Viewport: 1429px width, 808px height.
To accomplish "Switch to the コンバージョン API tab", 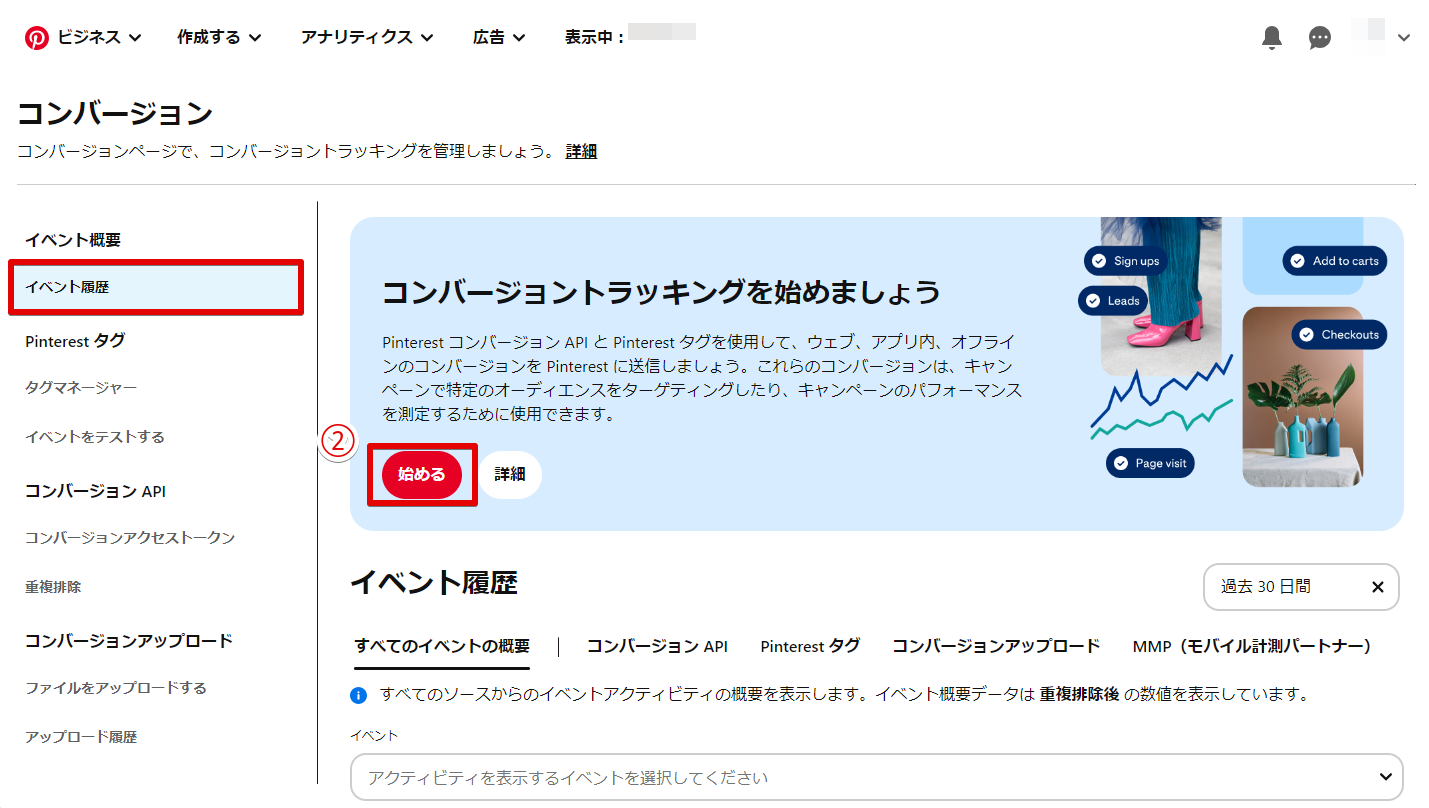I will (x=657, y=646).
